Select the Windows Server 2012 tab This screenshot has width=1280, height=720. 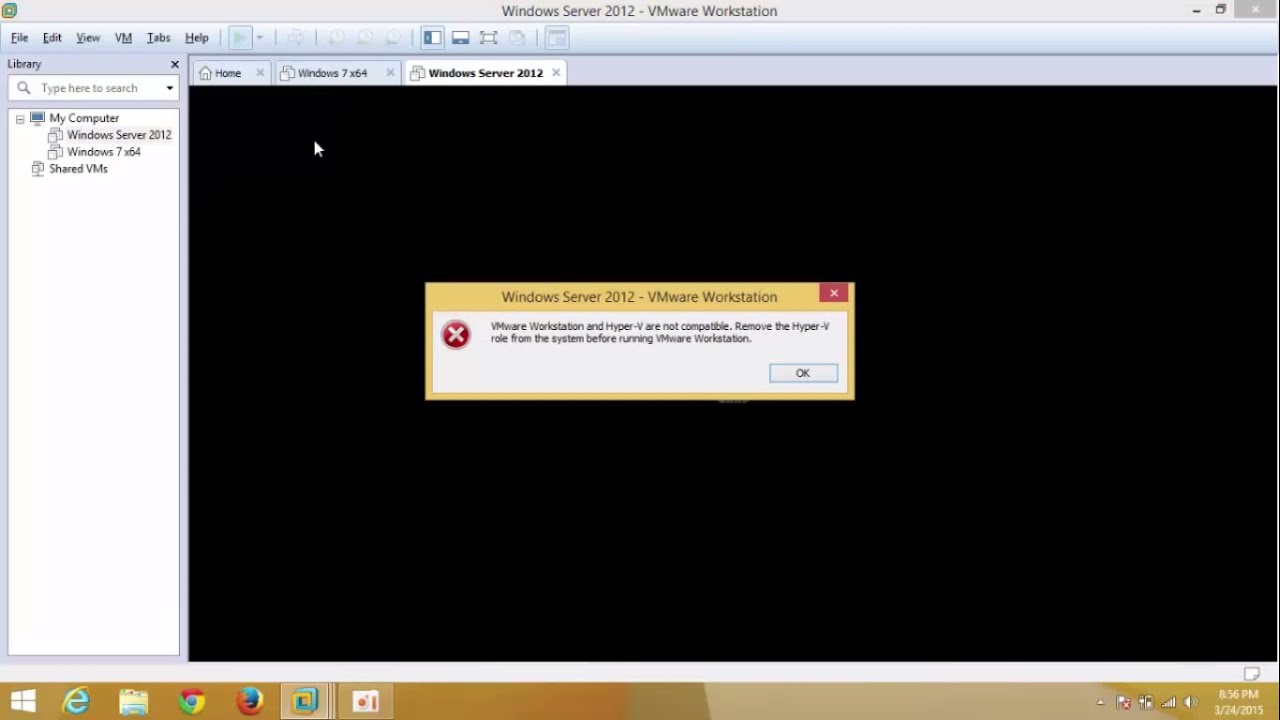(x=485, y=73)
